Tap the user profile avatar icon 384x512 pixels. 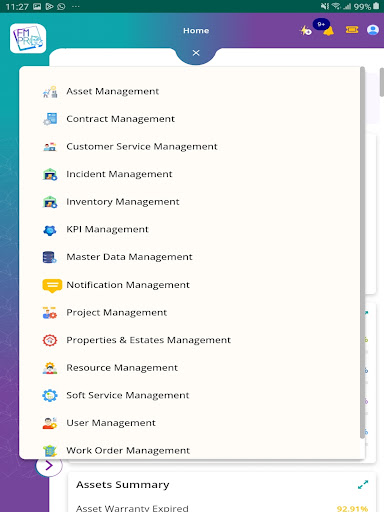[x=373, y=30]
